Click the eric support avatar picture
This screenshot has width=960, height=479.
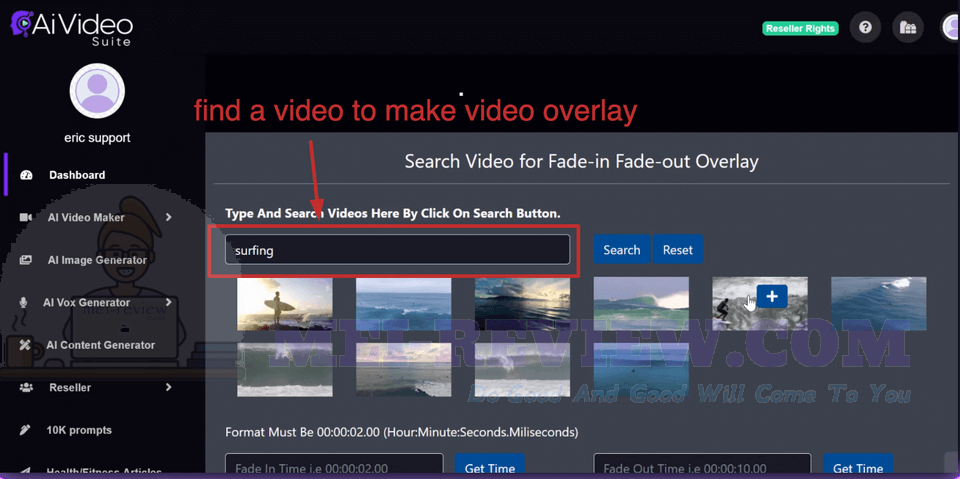click(97, 91)
